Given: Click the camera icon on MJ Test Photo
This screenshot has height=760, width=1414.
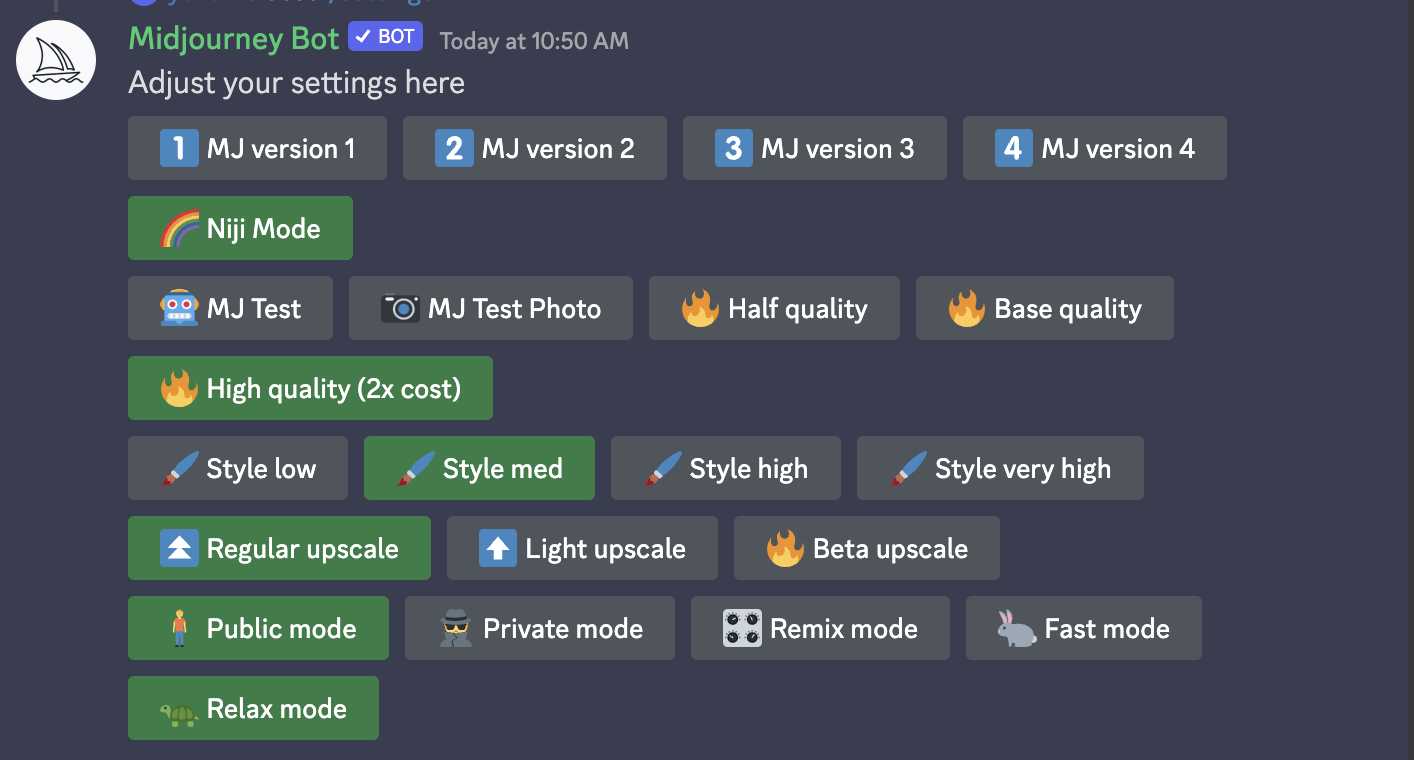Looking at the screenshot, I should 400,309.
